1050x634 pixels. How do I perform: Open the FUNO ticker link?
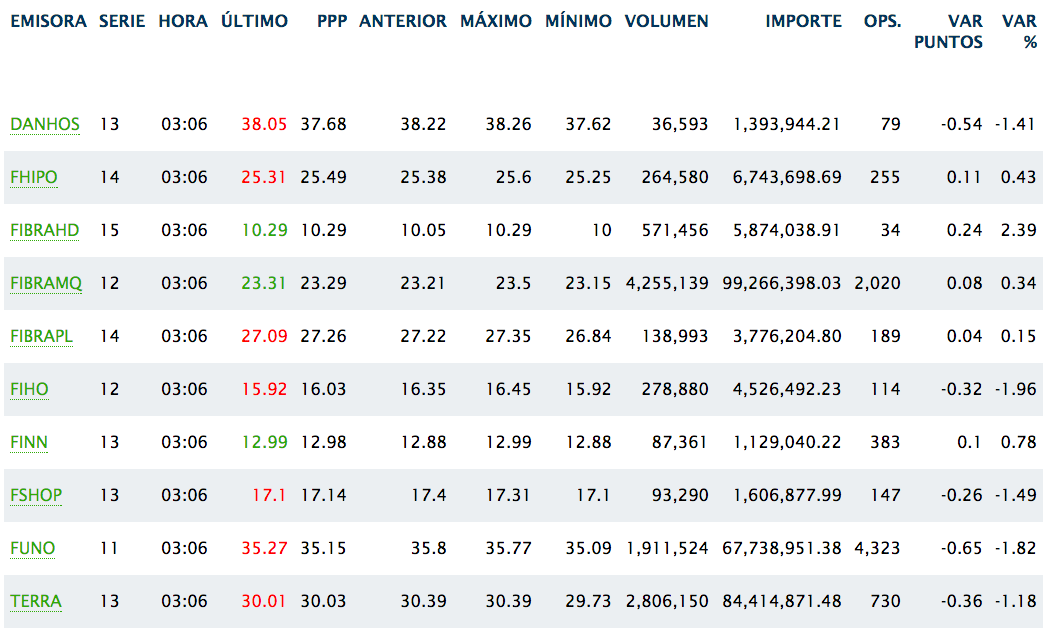32,548
